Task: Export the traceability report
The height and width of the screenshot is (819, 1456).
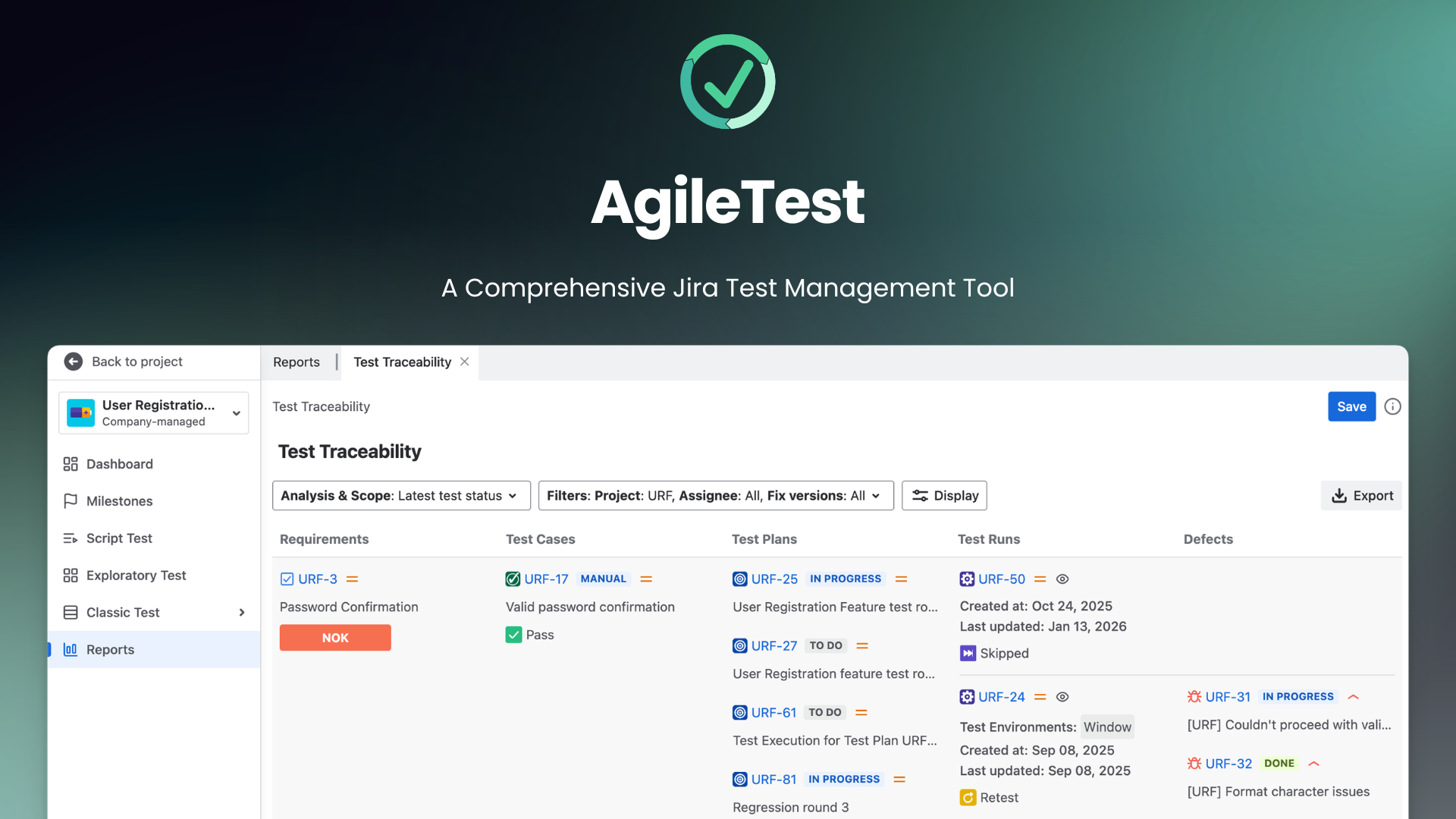Action: click(x=1361, y=495)
